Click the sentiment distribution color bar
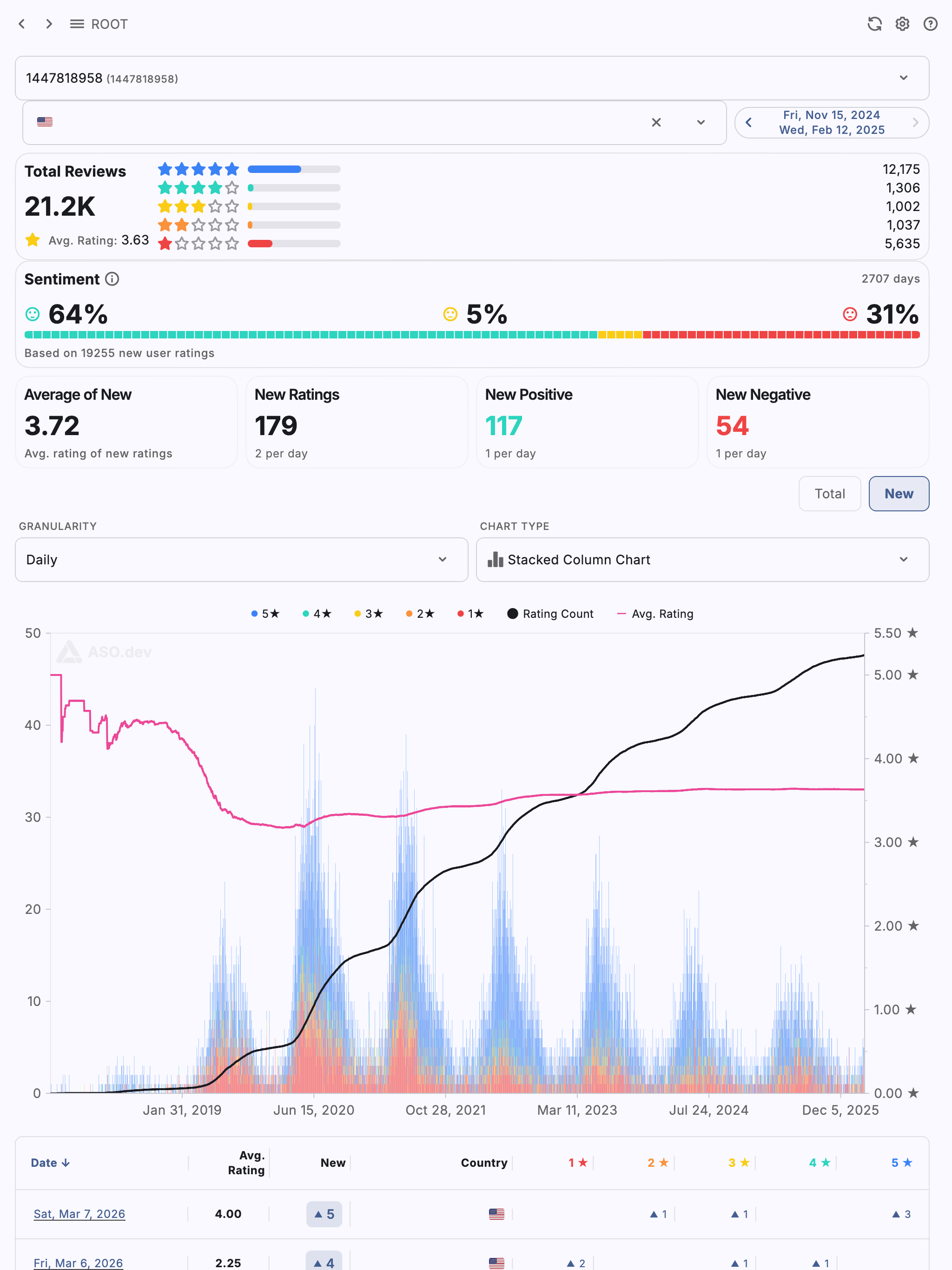Image resolution: width=952 pixels, height=1270 pixels. 472,335
